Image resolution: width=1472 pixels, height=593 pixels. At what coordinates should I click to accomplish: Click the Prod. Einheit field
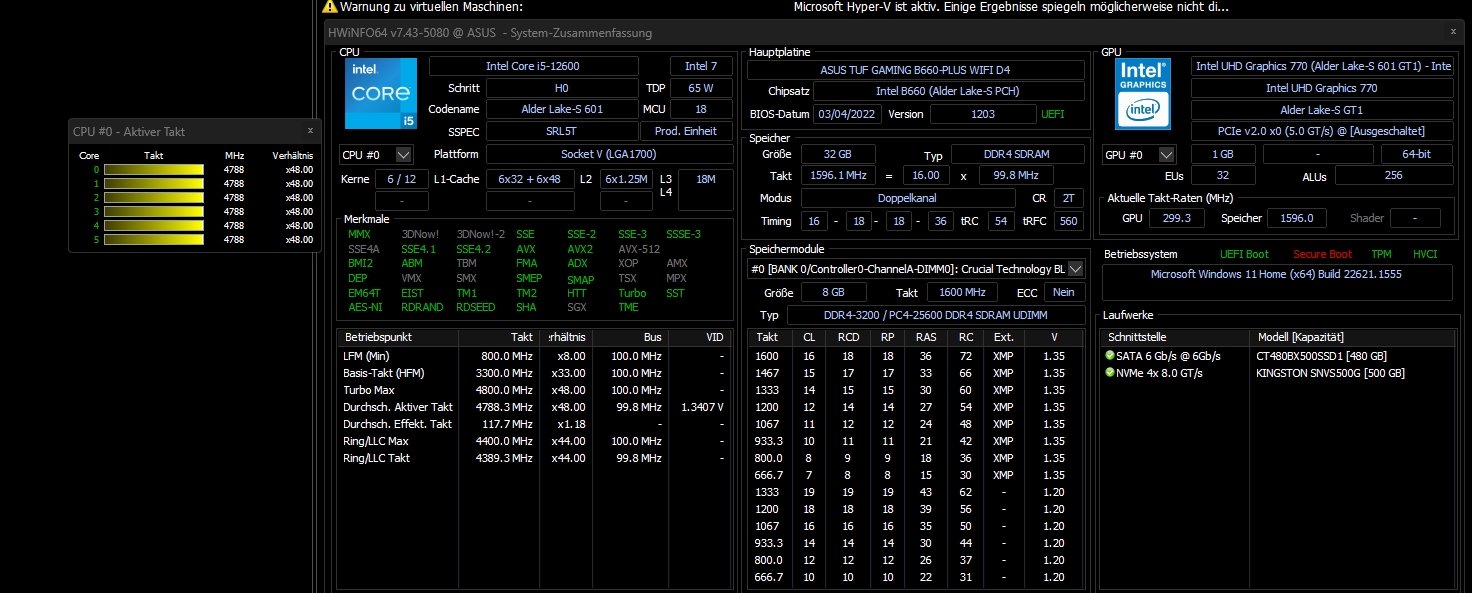(686, 131)
